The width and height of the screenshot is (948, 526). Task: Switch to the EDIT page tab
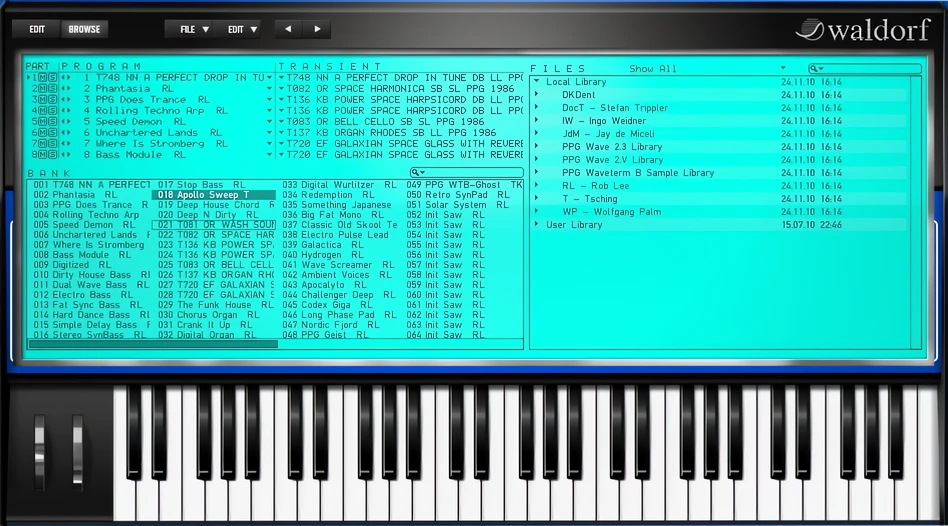click(x=37, y=29)
